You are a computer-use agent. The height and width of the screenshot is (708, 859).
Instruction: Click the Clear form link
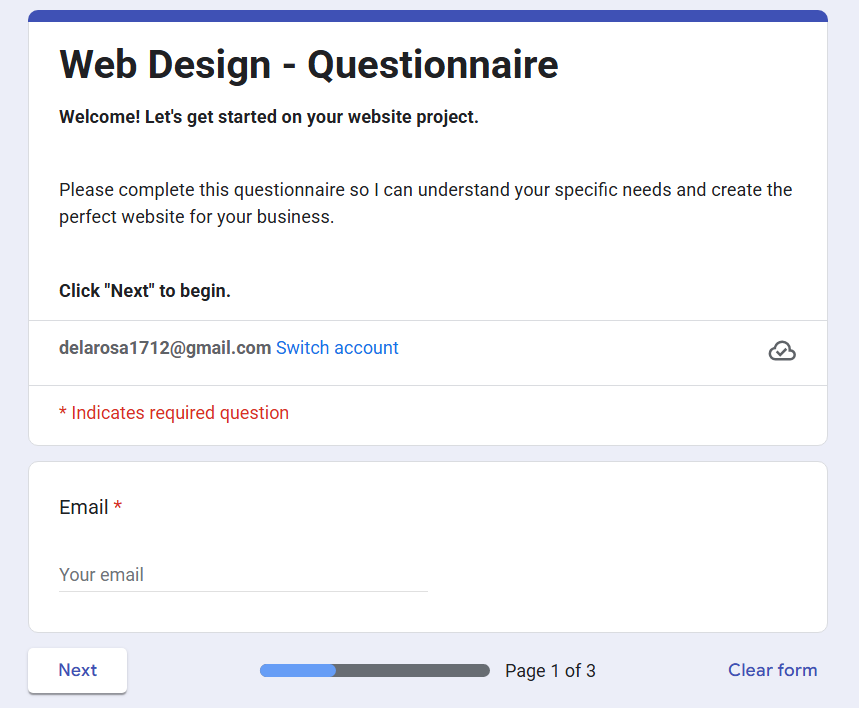tap(772, 670)
